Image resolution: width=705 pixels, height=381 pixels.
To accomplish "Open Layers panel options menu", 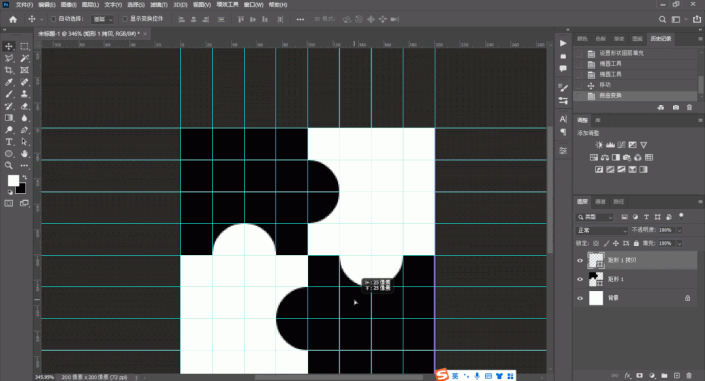I will (700, 202).
